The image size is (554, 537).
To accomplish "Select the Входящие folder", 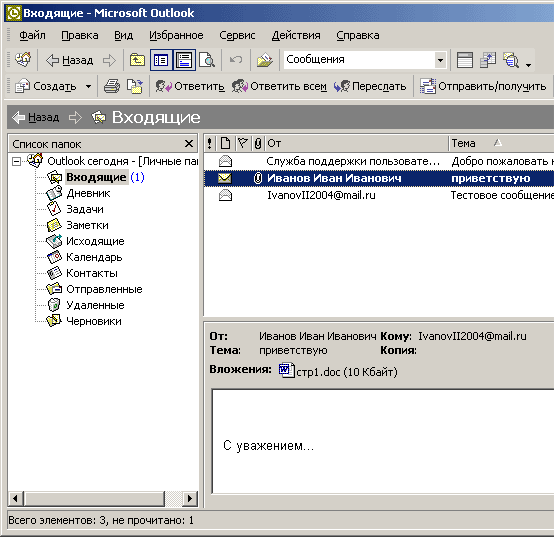I will (96, 177).
